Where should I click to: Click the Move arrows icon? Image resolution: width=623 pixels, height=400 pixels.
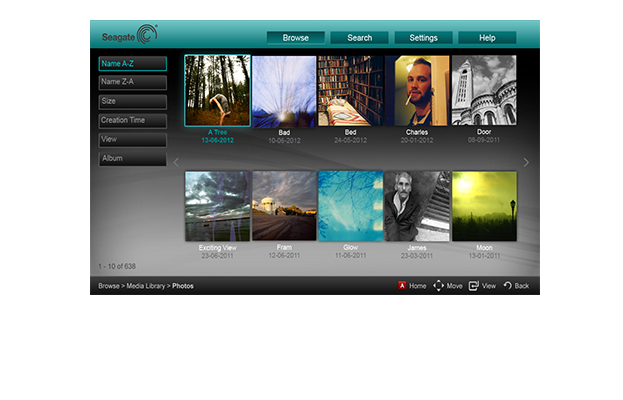(x=438, y=286)
